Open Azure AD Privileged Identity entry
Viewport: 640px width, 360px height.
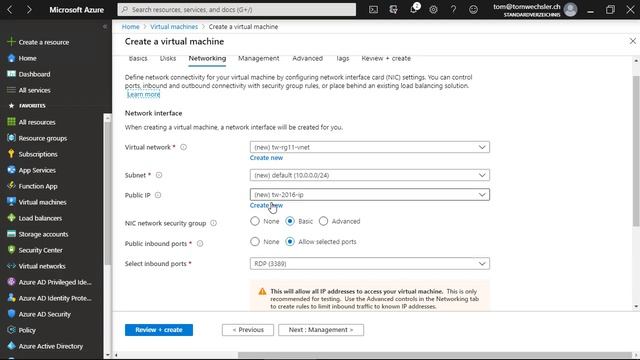click(x=55, y=282)
